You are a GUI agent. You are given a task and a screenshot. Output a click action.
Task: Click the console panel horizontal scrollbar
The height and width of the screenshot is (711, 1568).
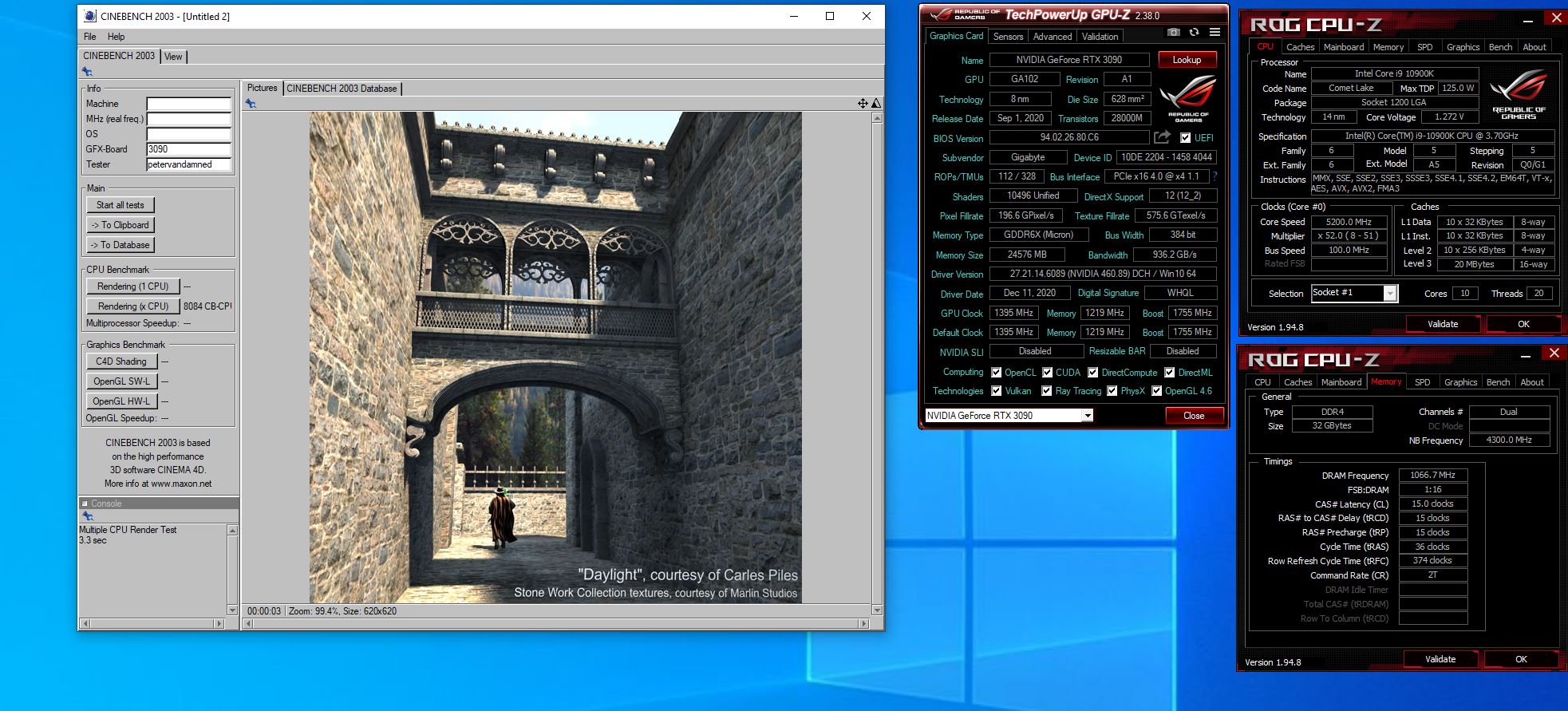click(x=152, y=623)
